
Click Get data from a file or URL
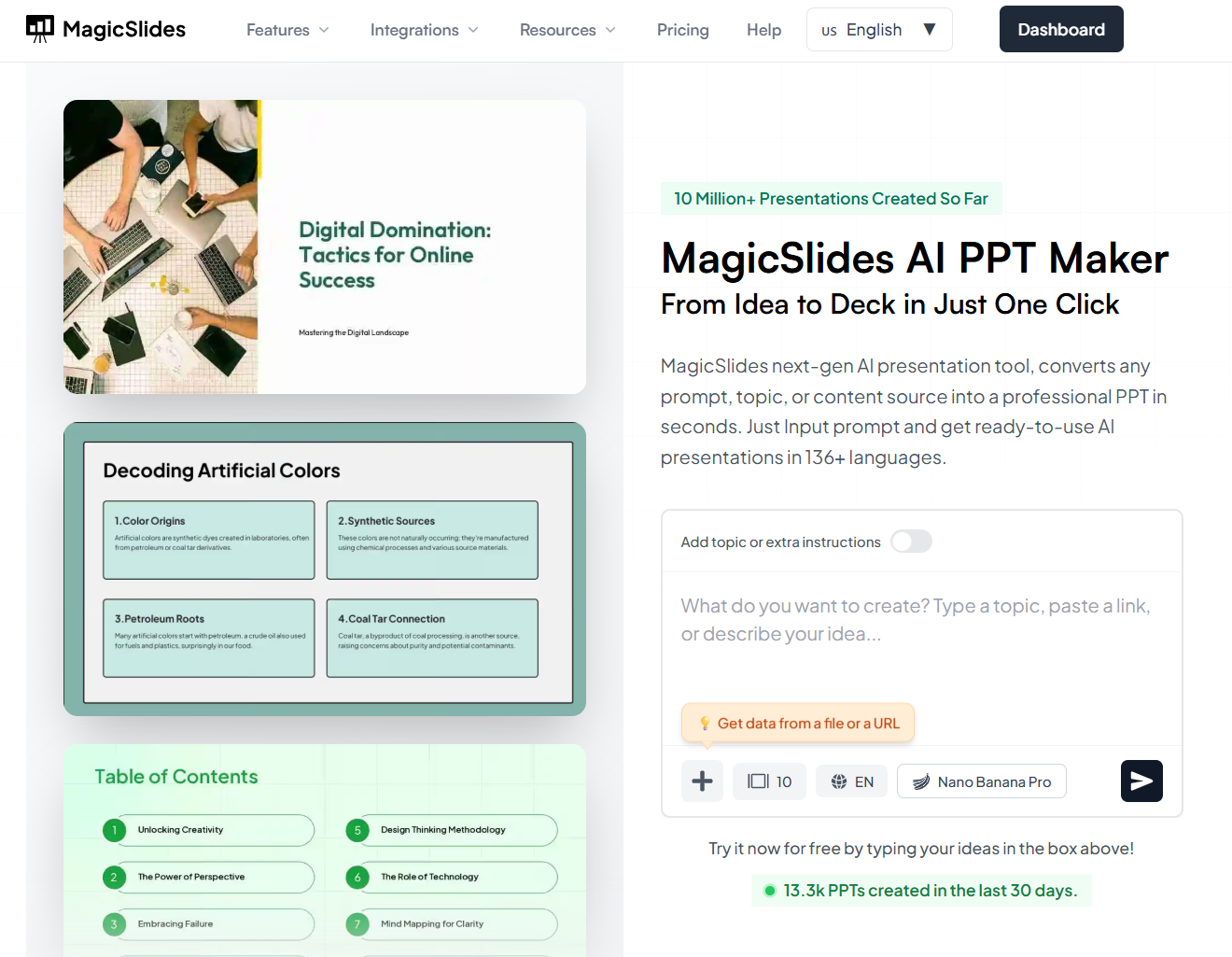pos(798,724)
